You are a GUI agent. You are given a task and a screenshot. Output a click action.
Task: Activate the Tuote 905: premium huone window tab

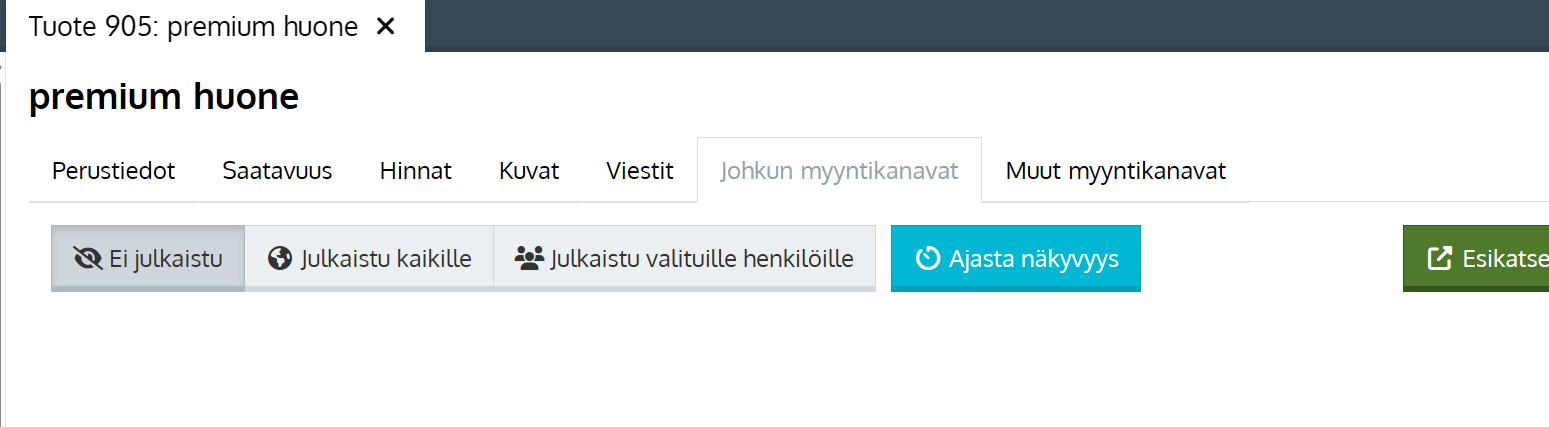(x=194, y=27)
